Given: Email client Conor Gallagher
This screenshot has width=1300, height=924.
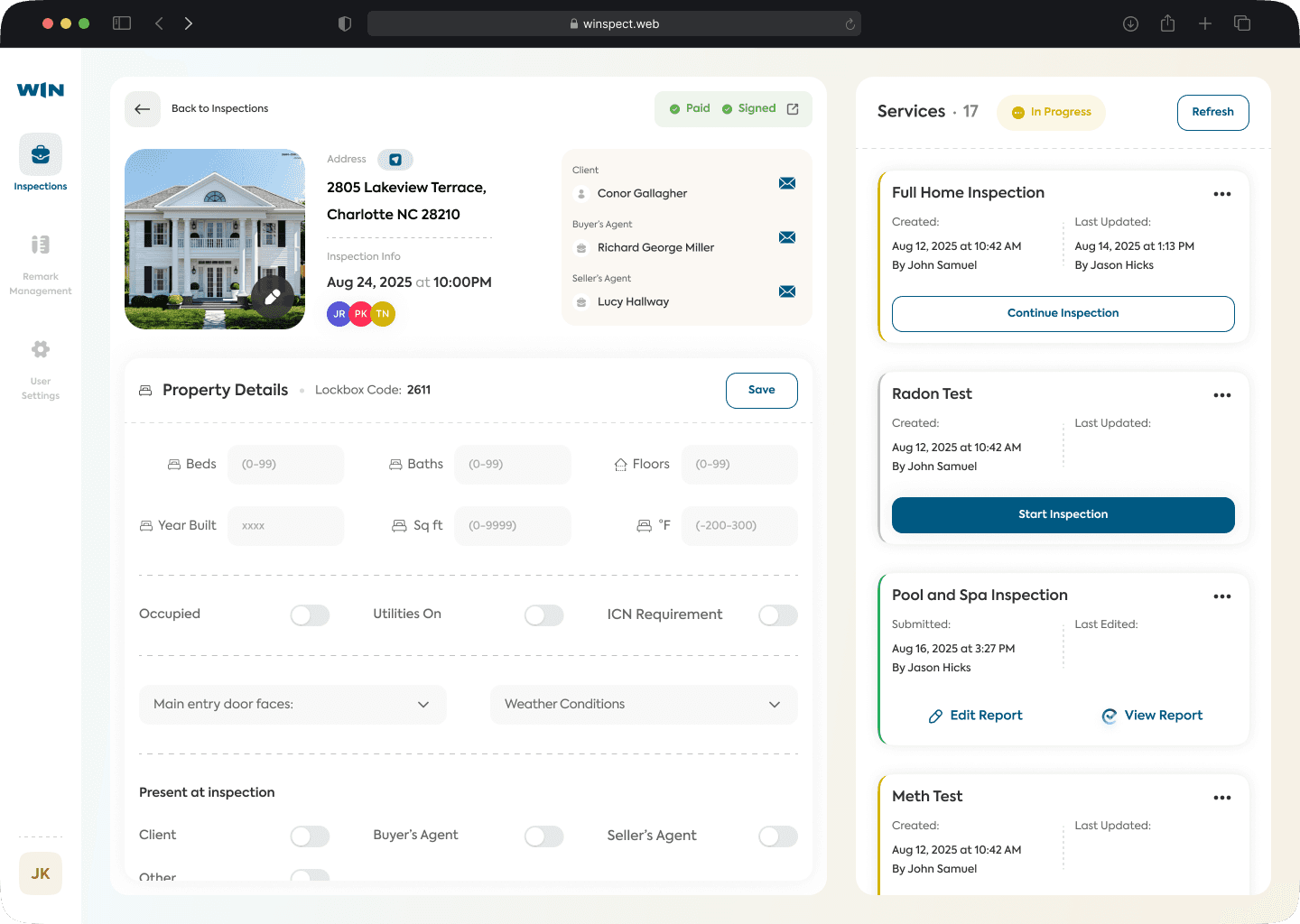Looking at the screenshot, I should [x=787, y=183].
